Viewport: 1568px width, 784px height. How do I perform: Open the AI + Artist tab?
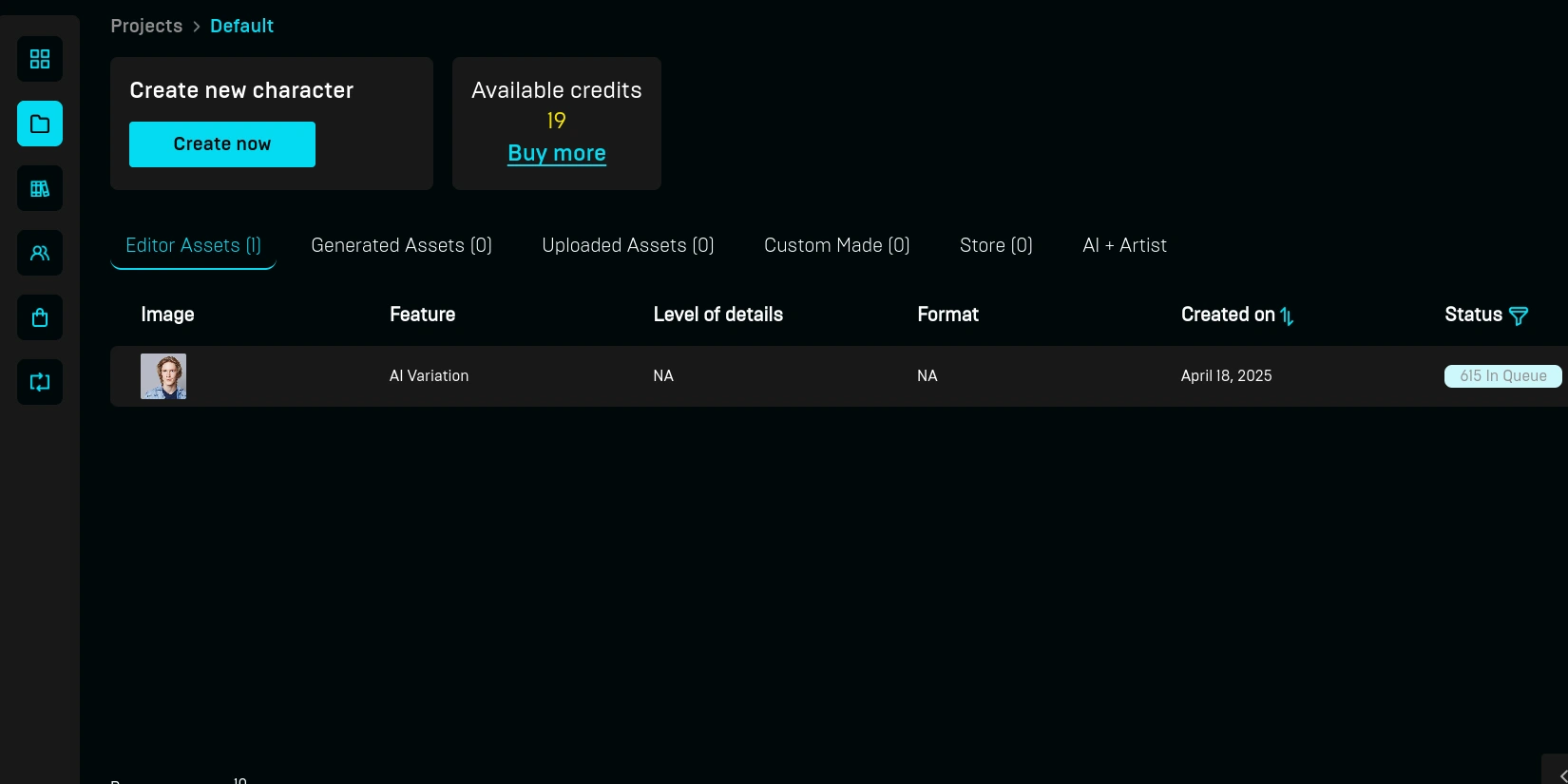(x=1124, y=245)
